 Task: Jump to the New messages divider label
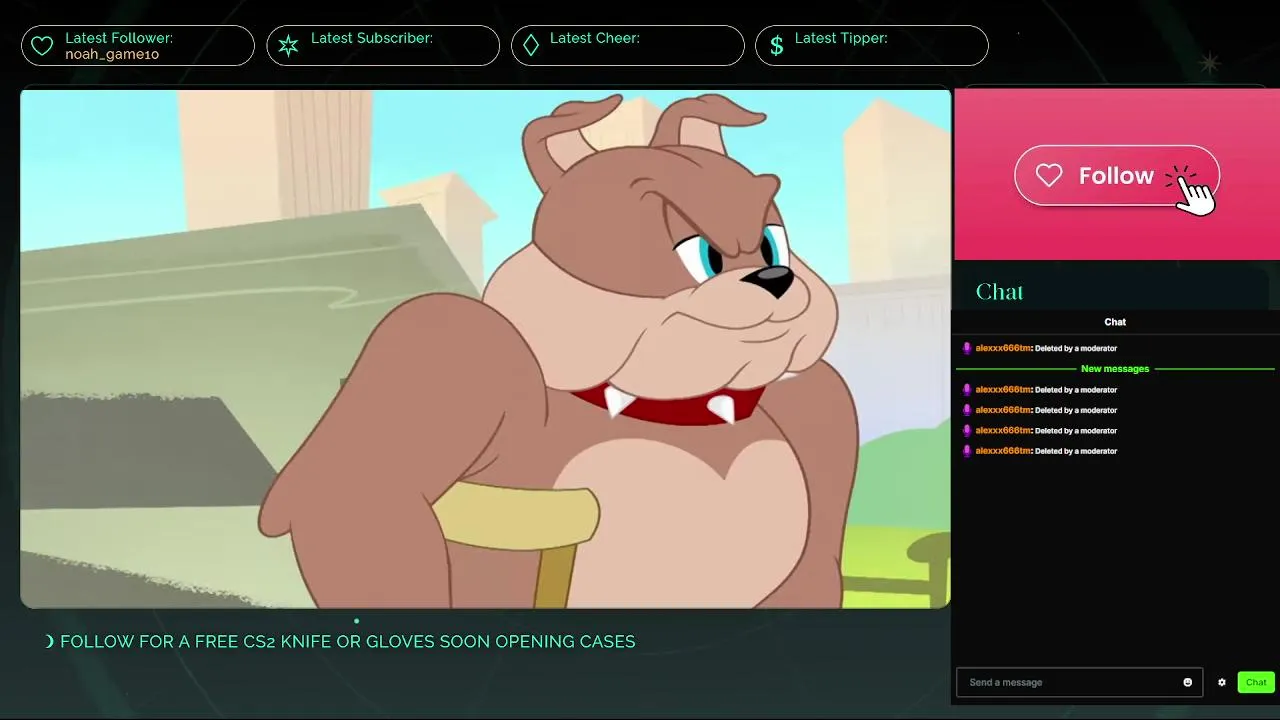(x=1115, y=369)
